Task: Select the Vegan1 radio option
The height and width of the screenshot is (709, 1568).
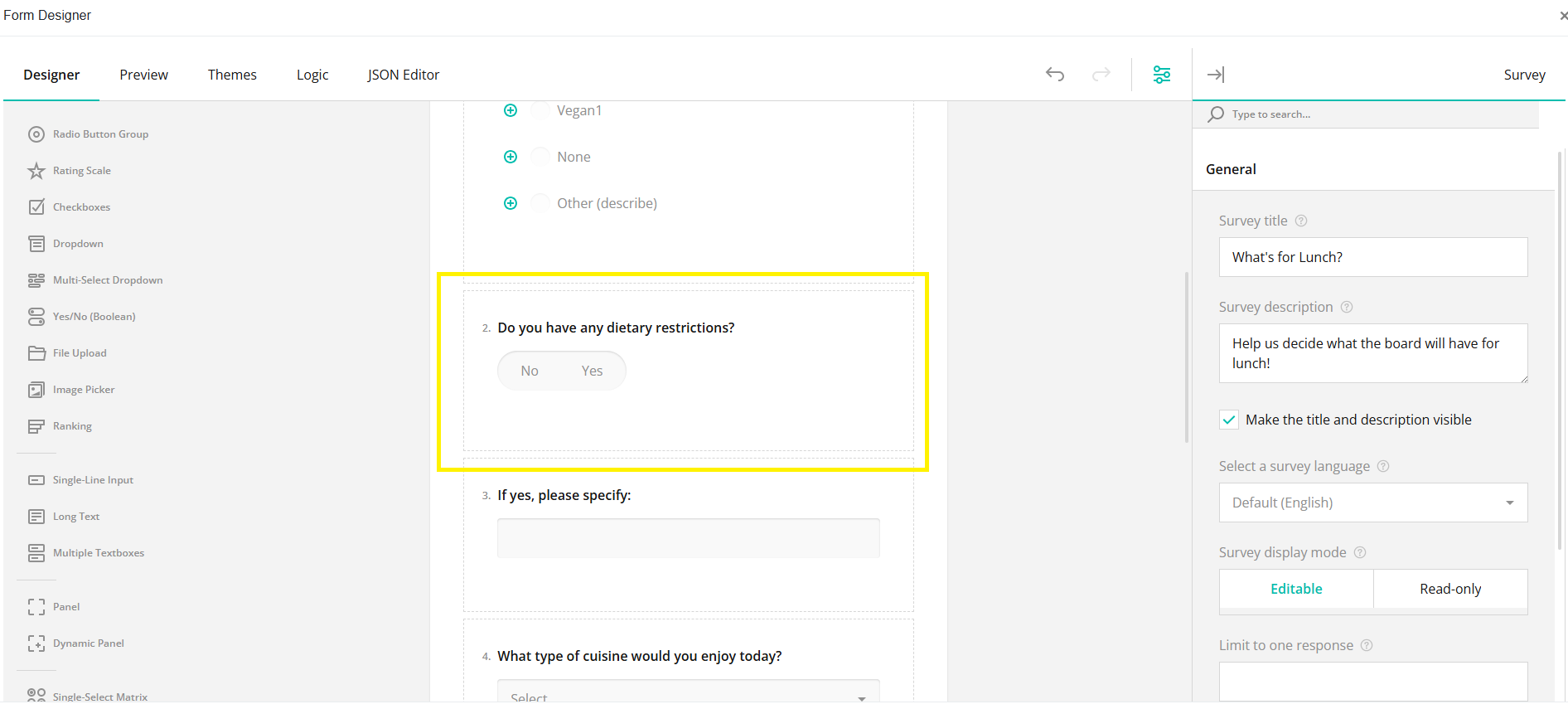Action: click(x=540, y=110)
